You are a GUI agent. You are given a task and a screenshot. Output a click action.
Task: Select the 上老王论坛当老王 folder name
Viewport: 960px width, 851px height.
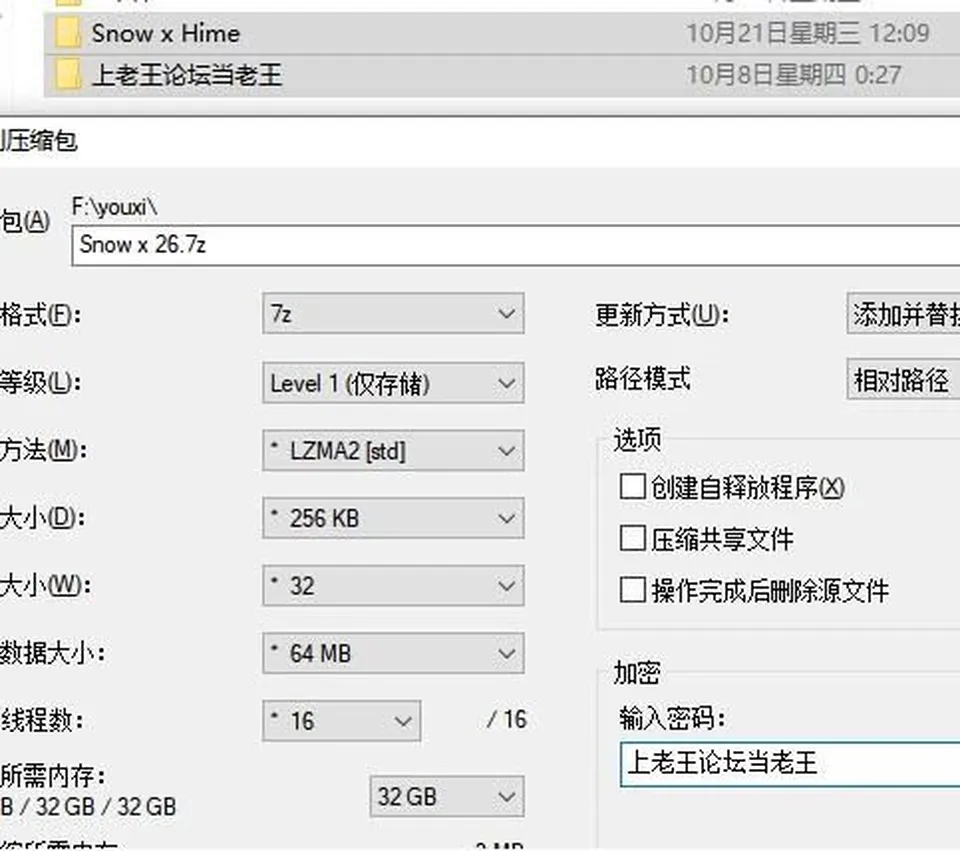187,75
